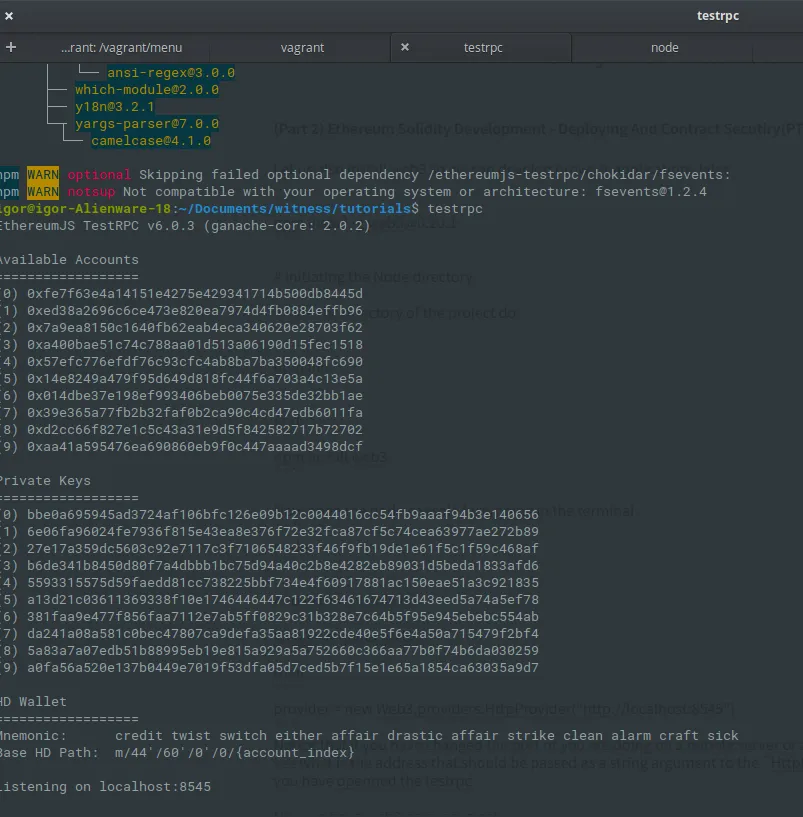Viewport: 803px width, 817px height.
Task: Click the mnemonic phrase 'credit twist switch...'
Action: [427, 736]
